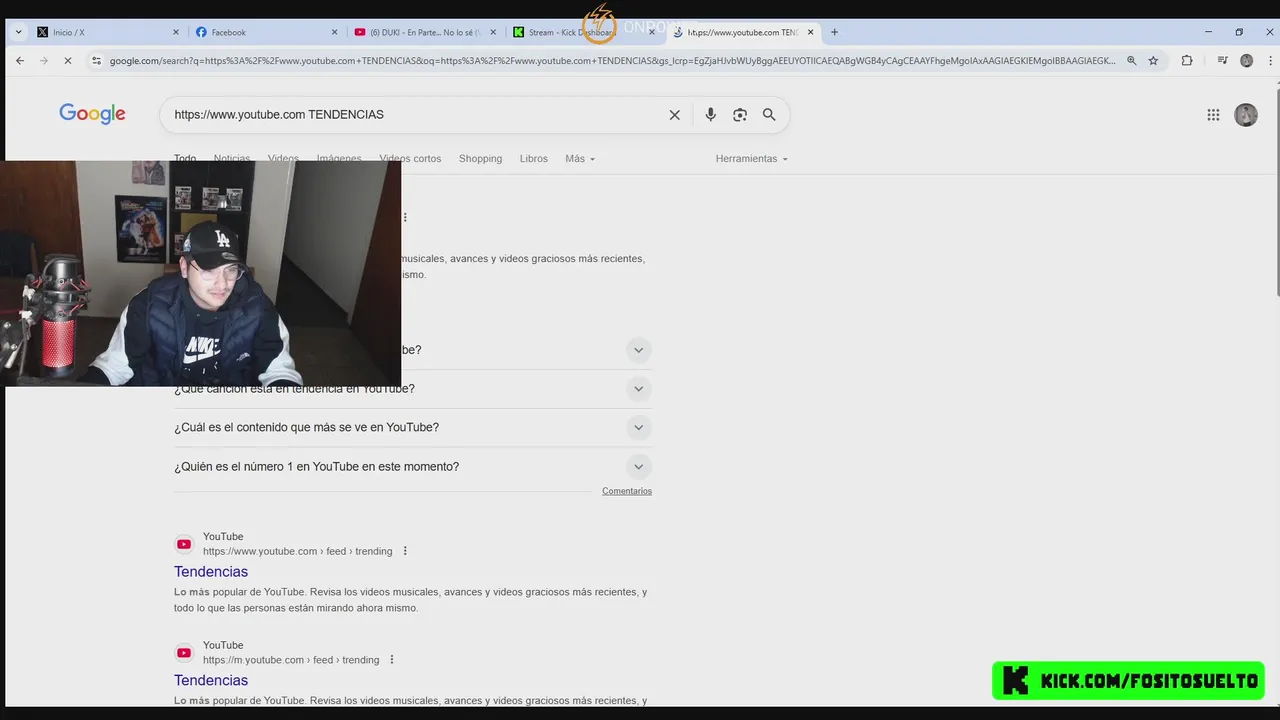Switch to the Inicio / X tab
This screenshot has width=1280, height=720.
107,32
